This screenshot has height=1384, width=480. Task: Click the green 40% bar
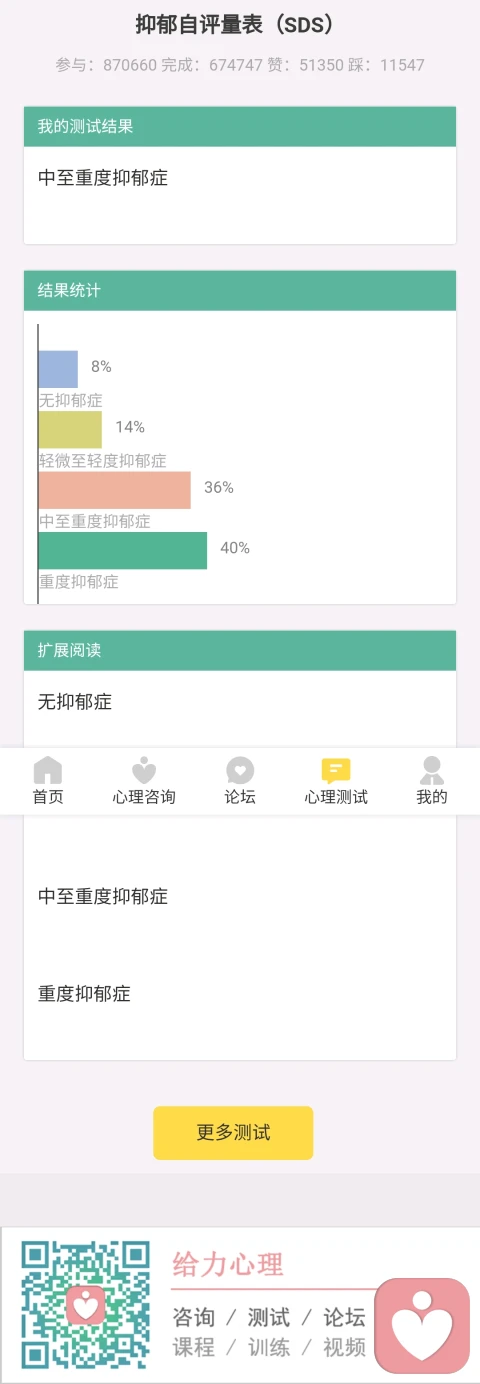123,550
